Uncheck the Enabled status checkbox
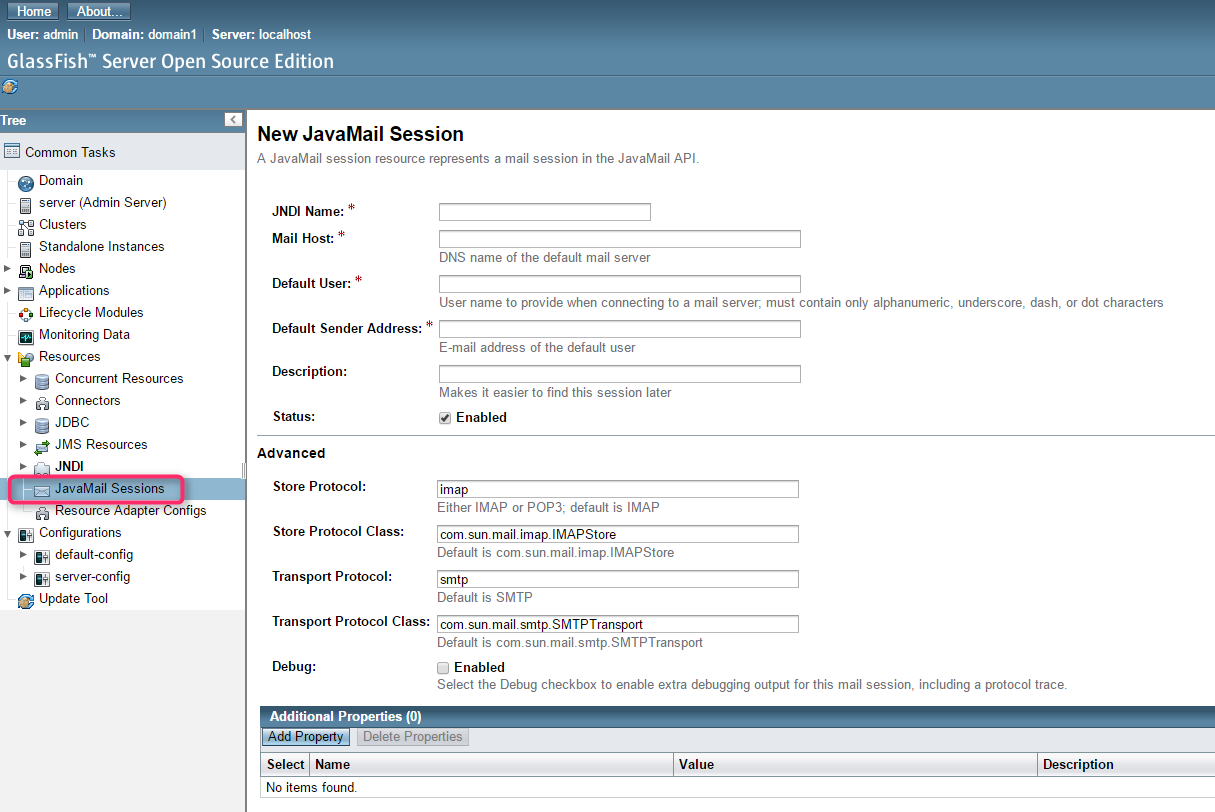Viewport: 1215px width, 812px height. click(444, 417)
